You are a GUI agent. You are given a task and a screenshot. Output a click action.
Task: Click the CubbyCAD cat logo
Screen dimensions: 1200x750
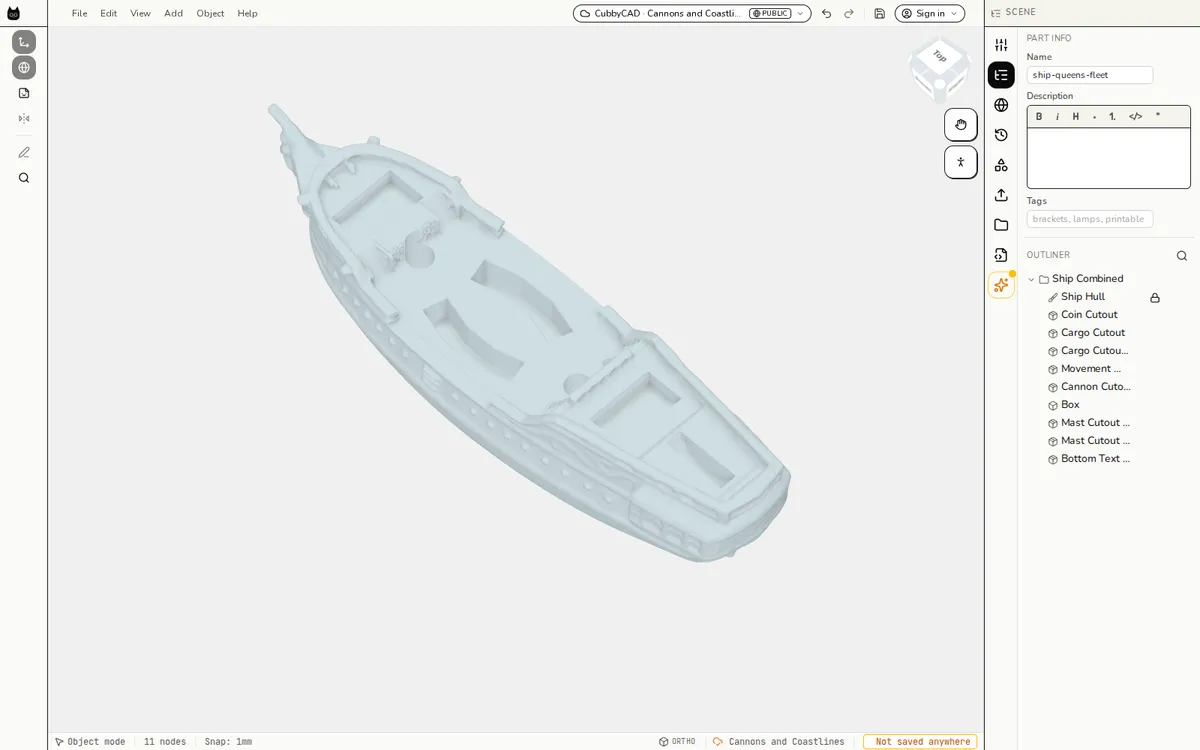tap(13, 13)
